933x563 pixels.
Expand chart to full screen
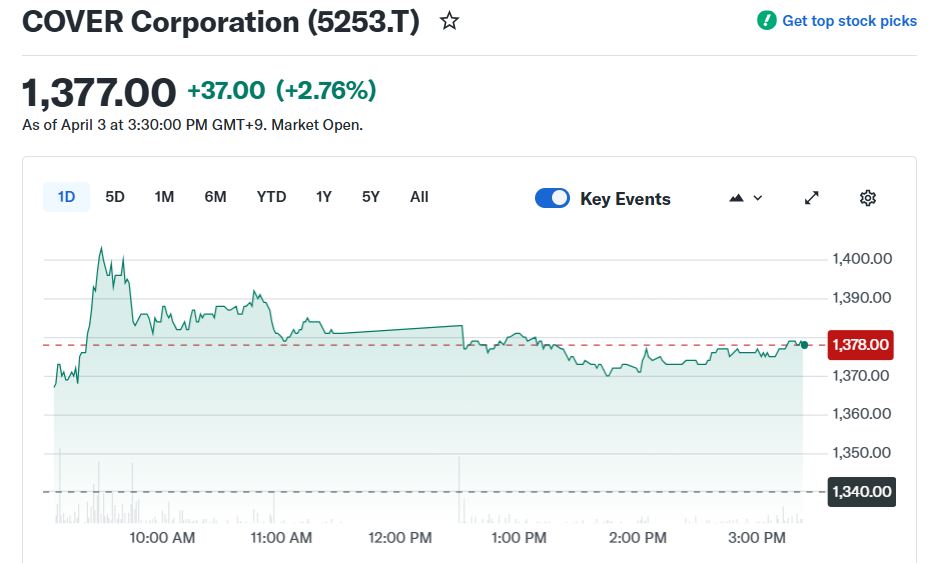(812, 198)
